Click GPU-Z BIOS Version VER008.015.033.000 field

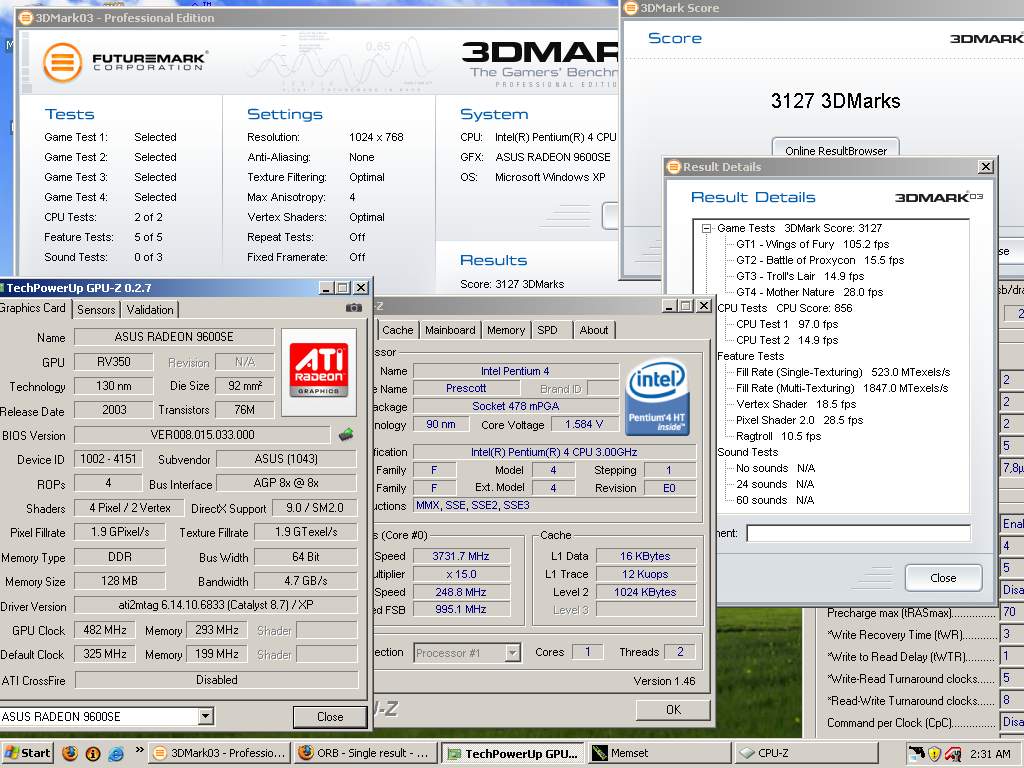[x=202, y=435]
